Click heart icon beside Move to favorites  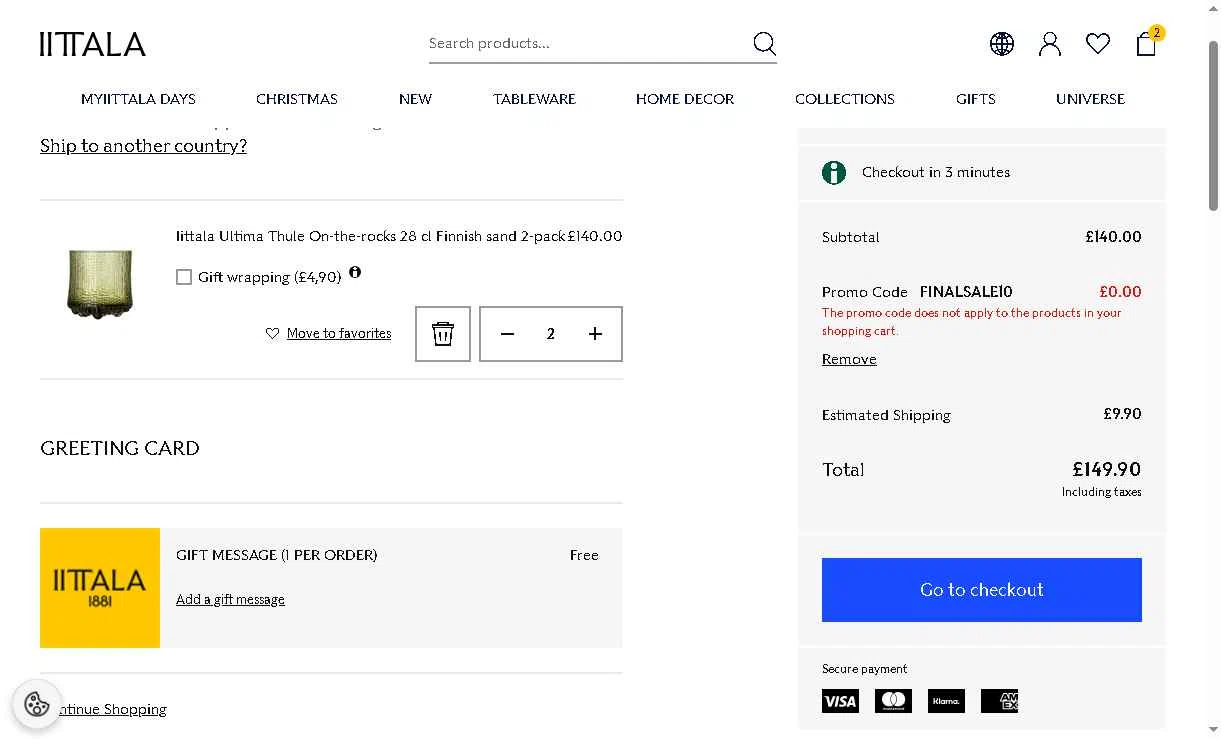coord(272,334)
